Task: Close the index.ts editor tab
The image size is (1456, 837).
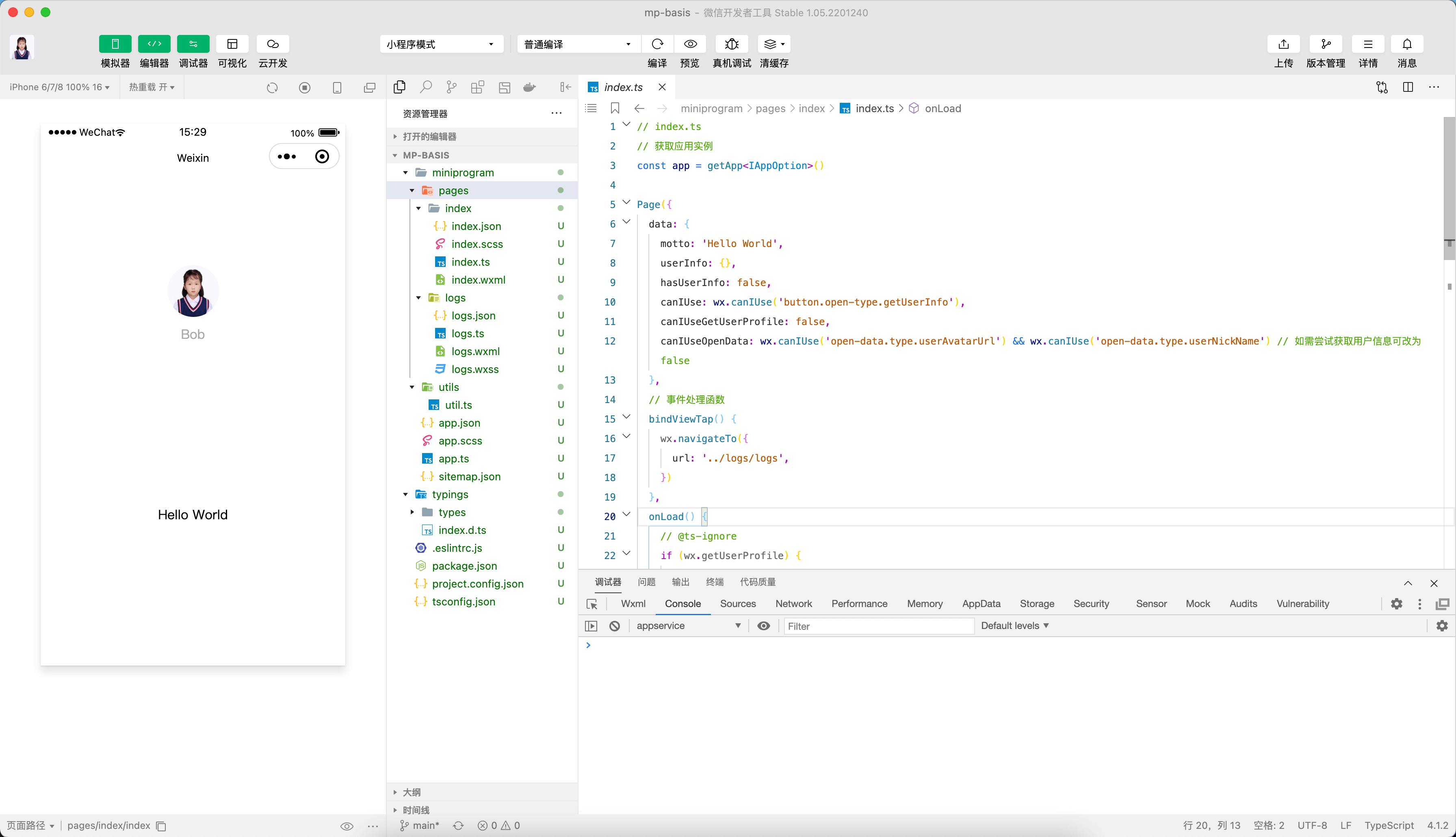Action: [x=662, y=87]
